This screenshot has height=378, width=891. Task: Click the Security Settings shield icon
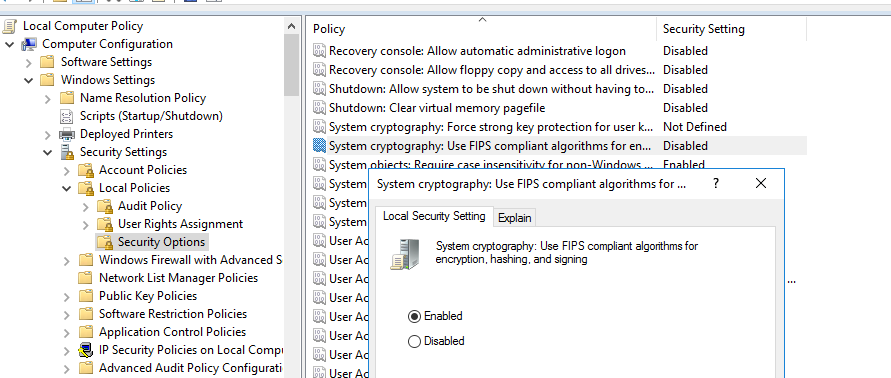click(x=67, y=152)
